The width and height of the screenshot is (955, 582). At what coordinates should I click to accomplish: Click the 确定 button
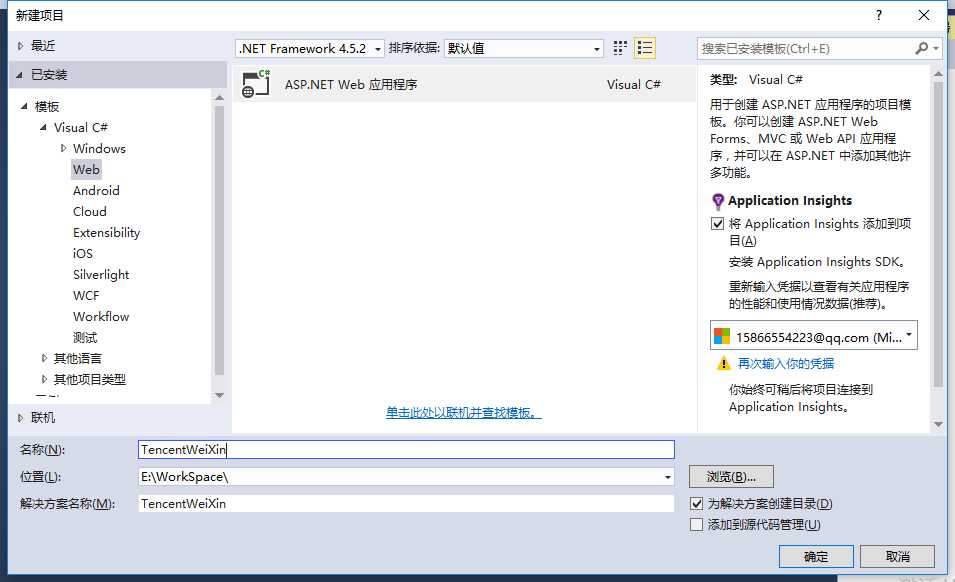click(x=816, y=556)
